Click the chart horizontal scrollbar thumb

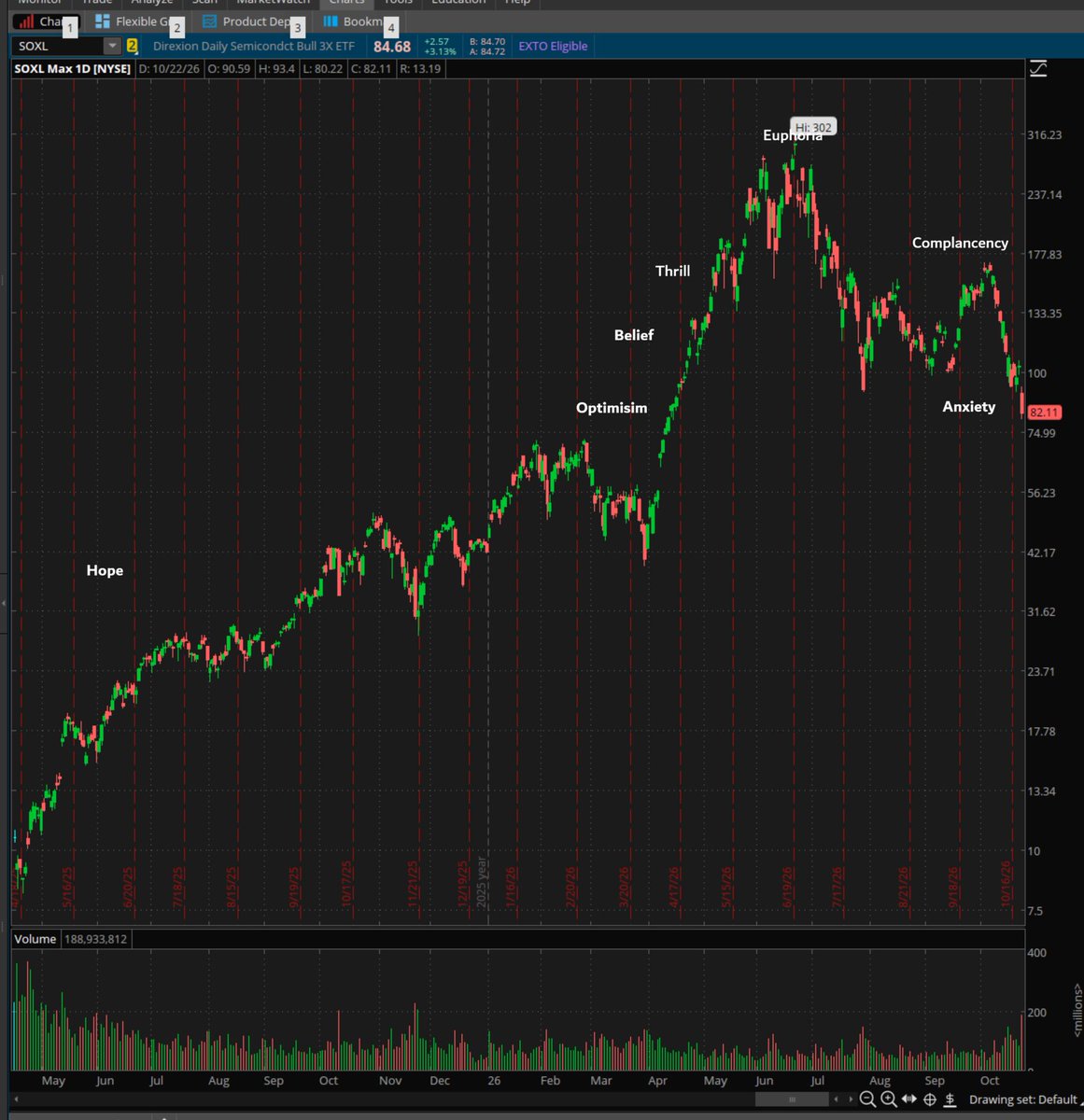(x=792, y=1099)
